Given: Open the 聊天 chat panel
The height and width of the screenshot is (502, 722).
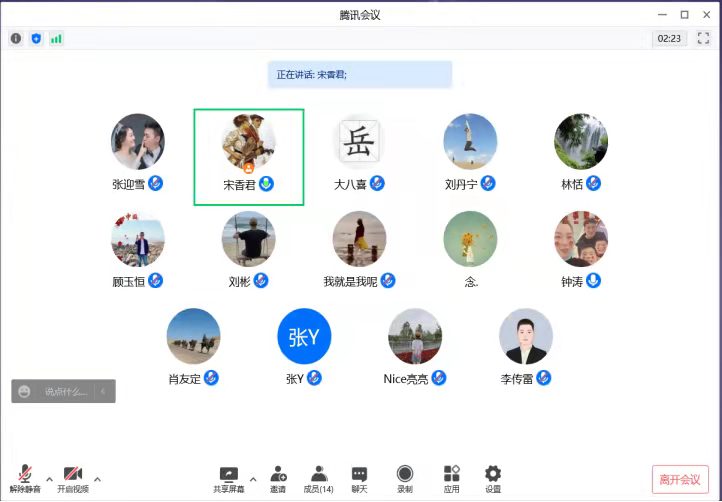Looking at the screenshot, I should click(x=359, y=475).
